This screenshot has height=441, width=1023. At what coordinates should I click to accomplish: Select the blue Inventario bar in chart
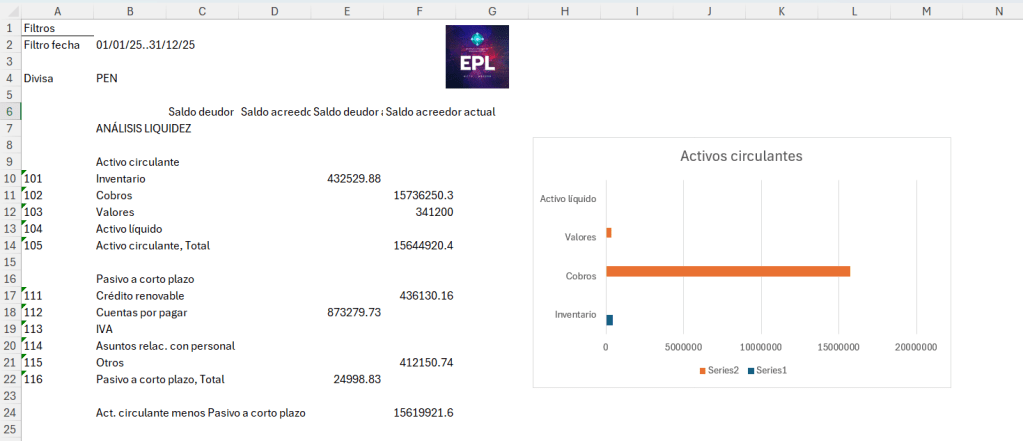609,320
